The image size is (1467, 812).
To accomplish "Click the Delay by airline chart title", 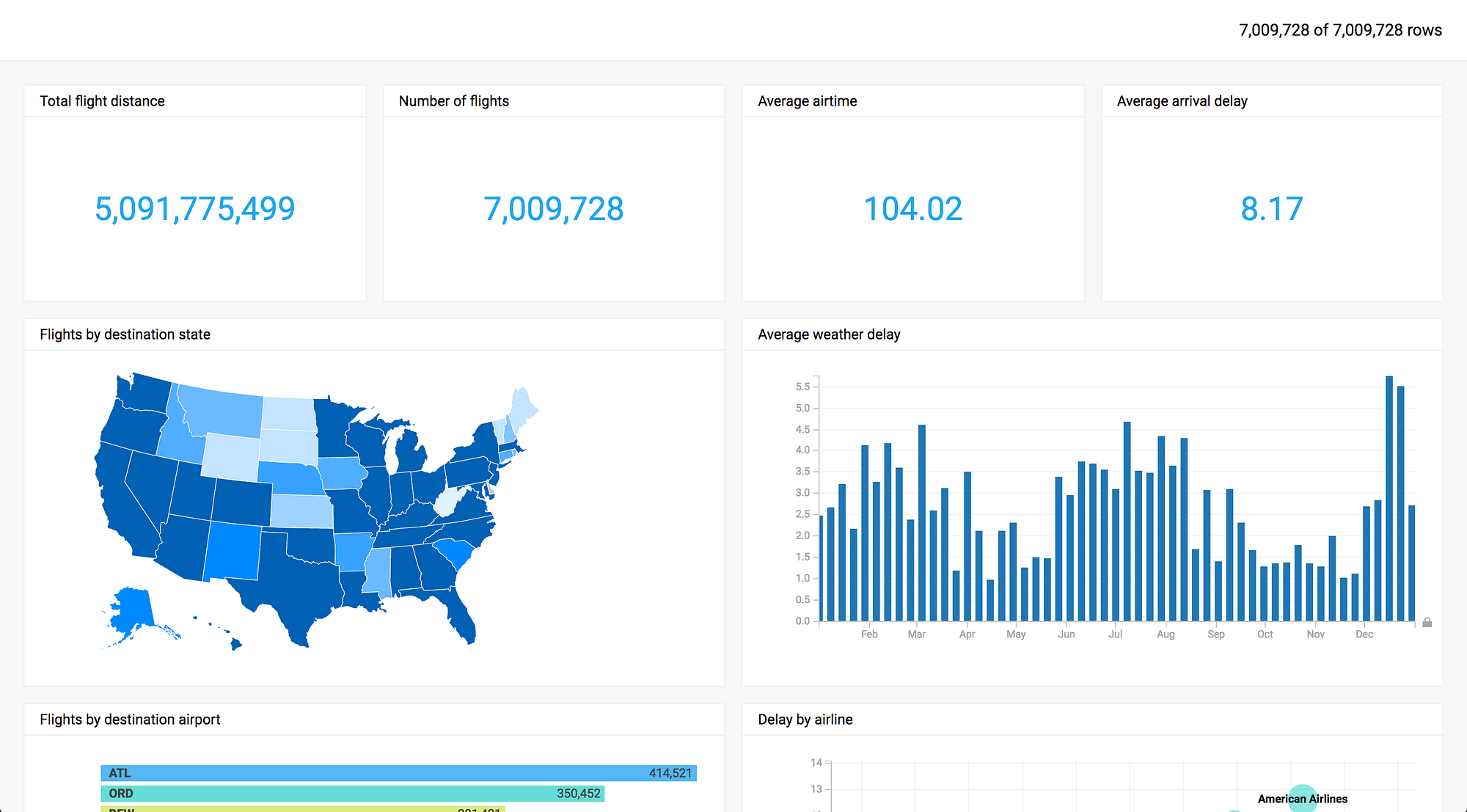I will [x=805, y=720].
